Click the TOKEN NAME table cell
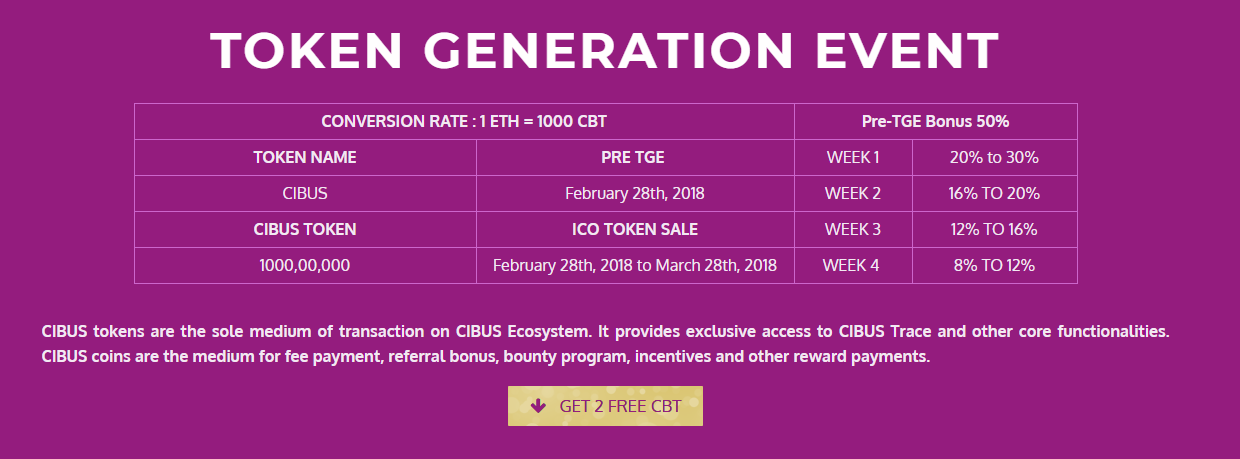 point(305,157)
